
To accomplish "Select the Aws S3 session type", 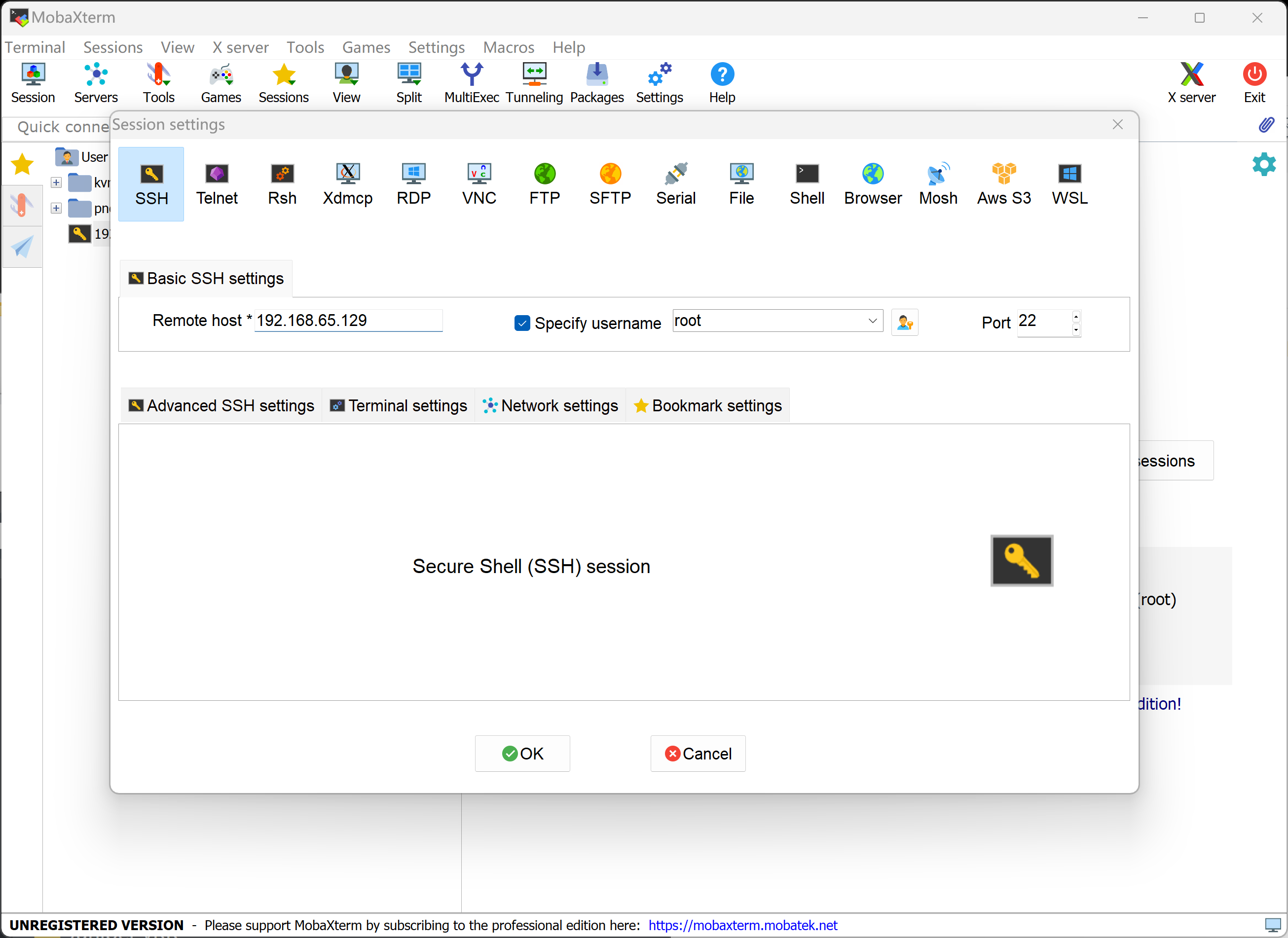I will click(1004, 184).
